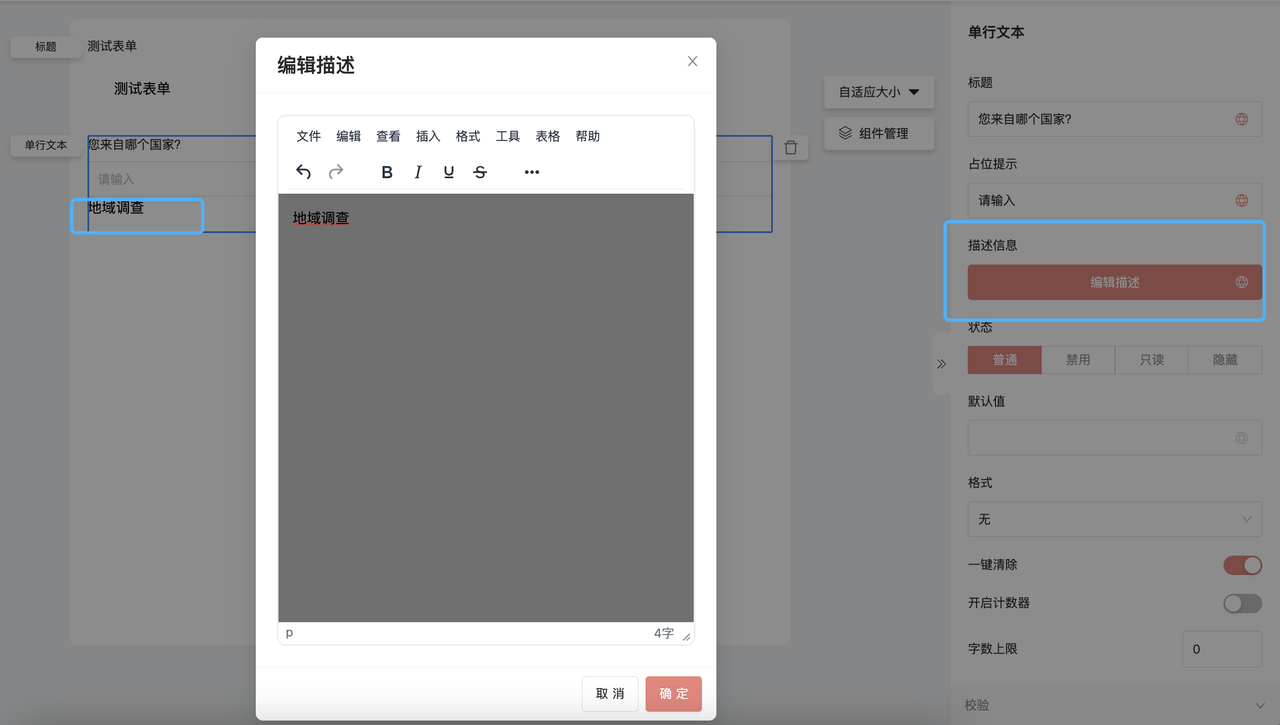This screenshot has height=725, width=1280.
Task: Click the 编辑描述 button in side panel
Action: pos(1115,282)
